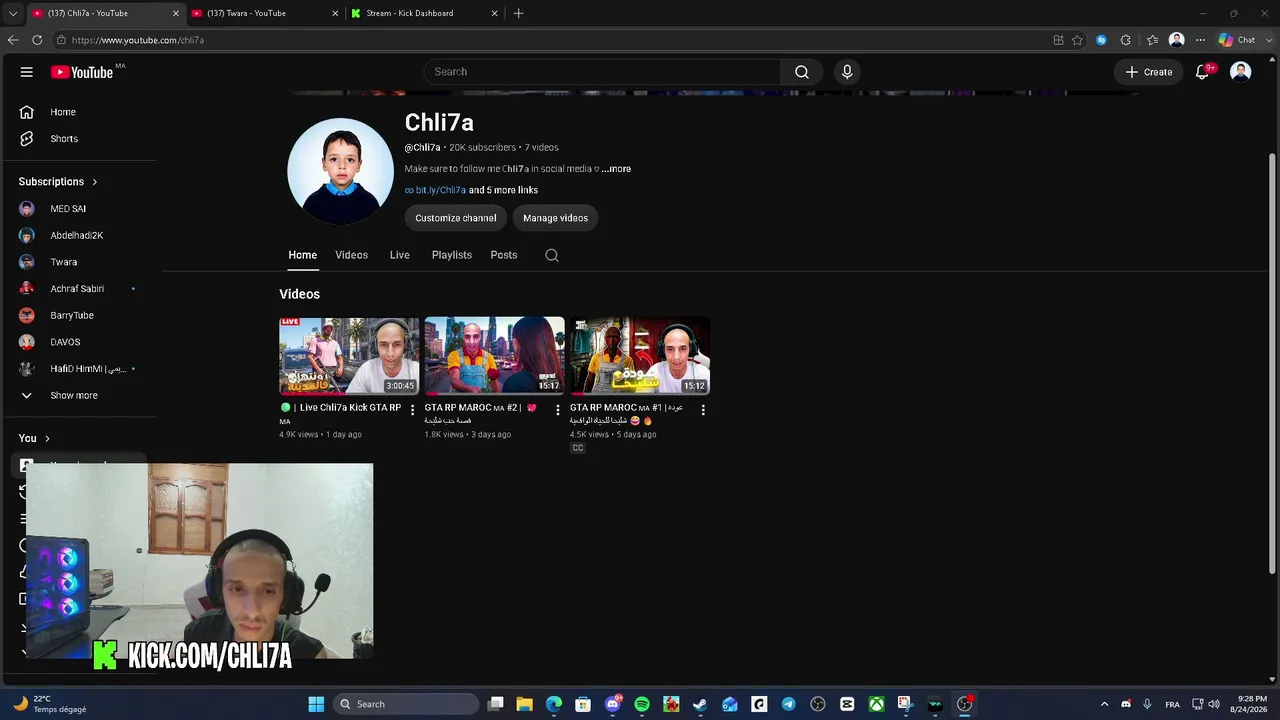Add this page to favorites
1280x720 pixels.
pos(1077,40)
